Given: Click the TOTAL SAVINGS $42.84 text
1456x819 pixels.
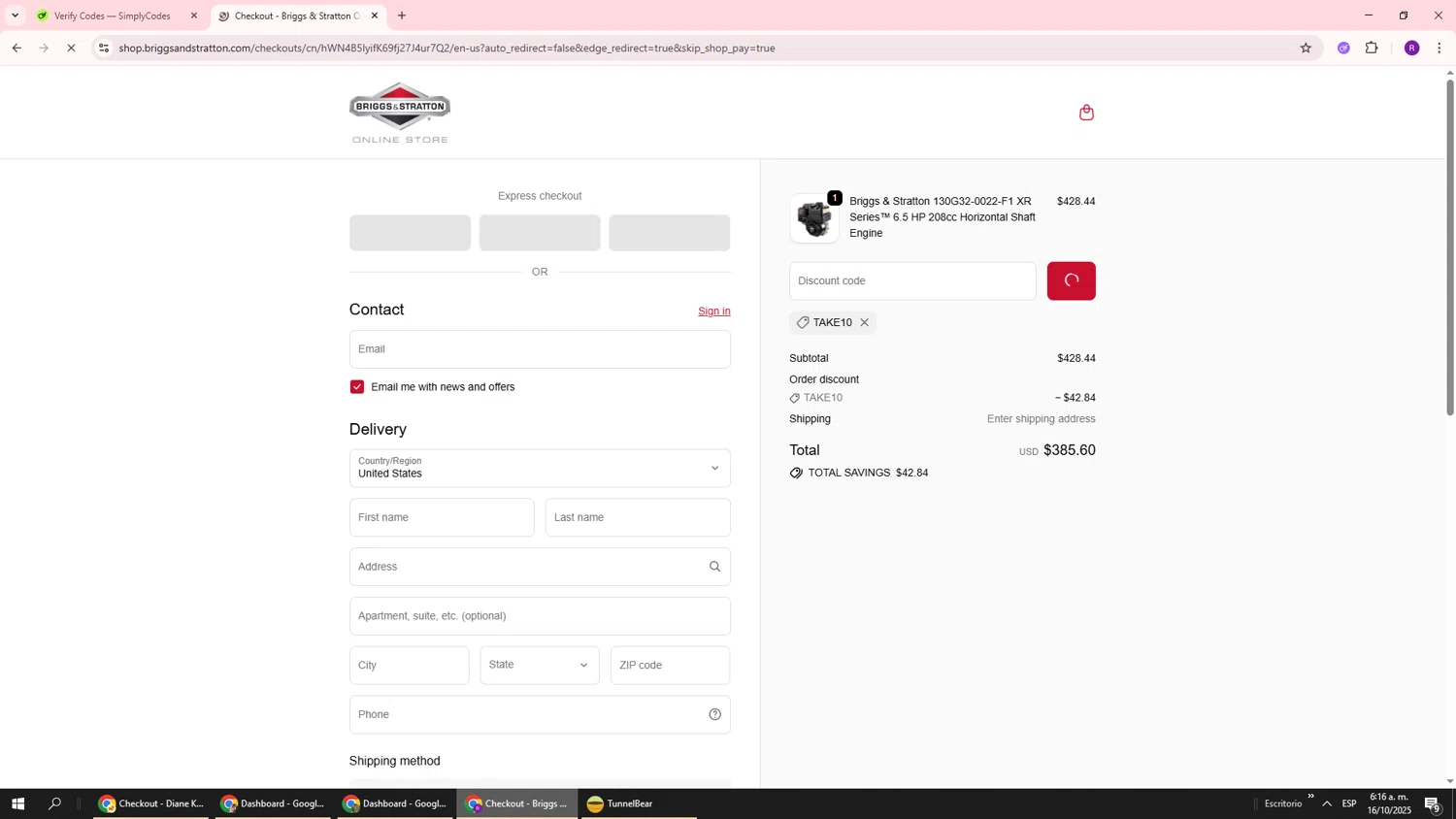Looking at the screenshot, I should [x=868, y=474].
